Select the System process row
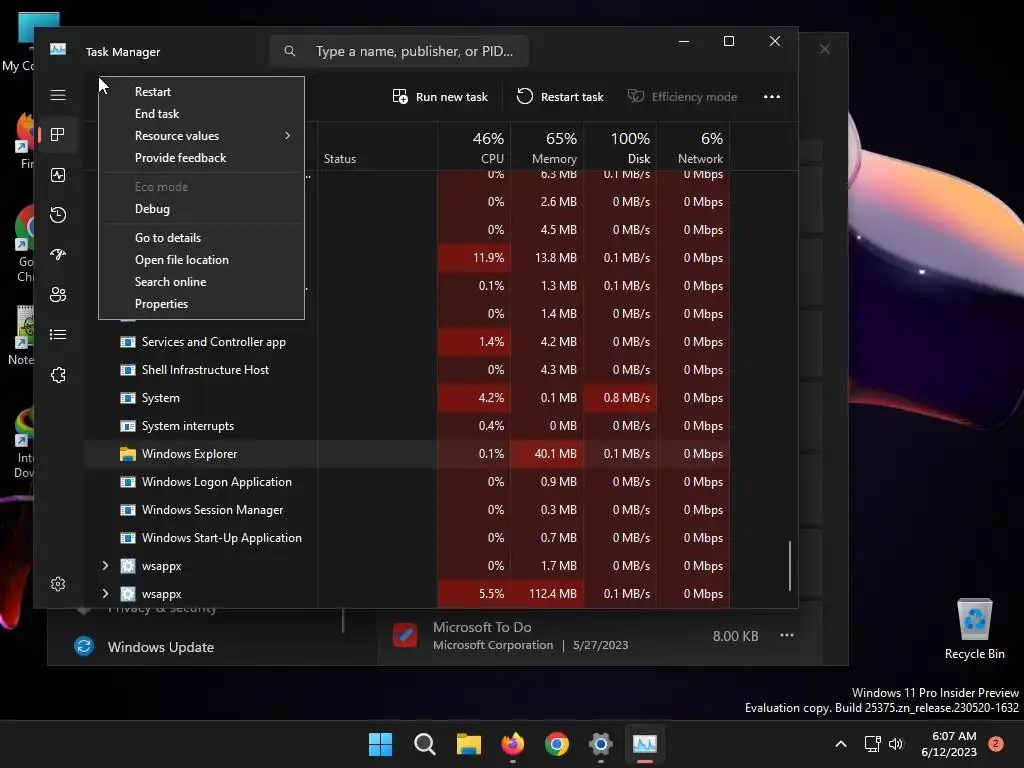This screenshot has width=1024, height=768. [x=408, y=398]
